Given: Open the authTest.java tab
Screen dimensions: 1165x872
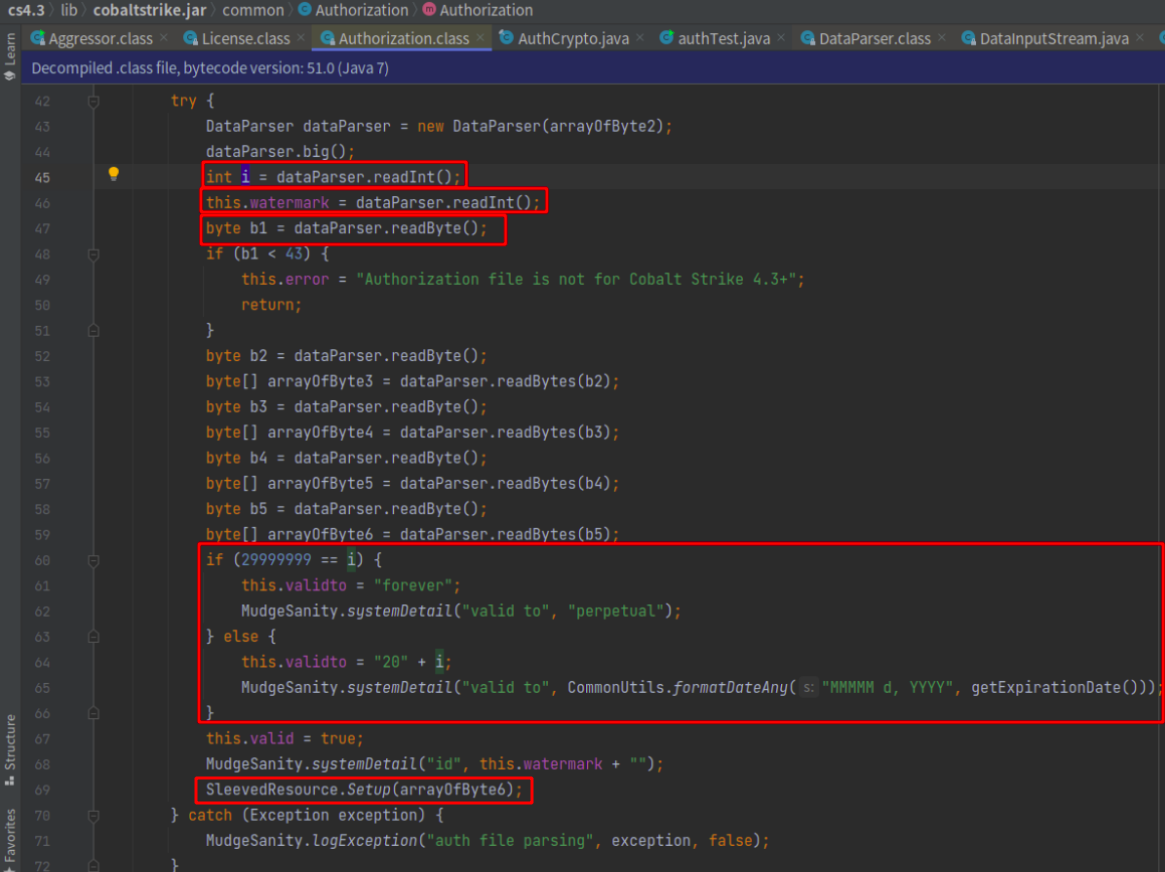Looking at the screenshot, I should (724, 39).
